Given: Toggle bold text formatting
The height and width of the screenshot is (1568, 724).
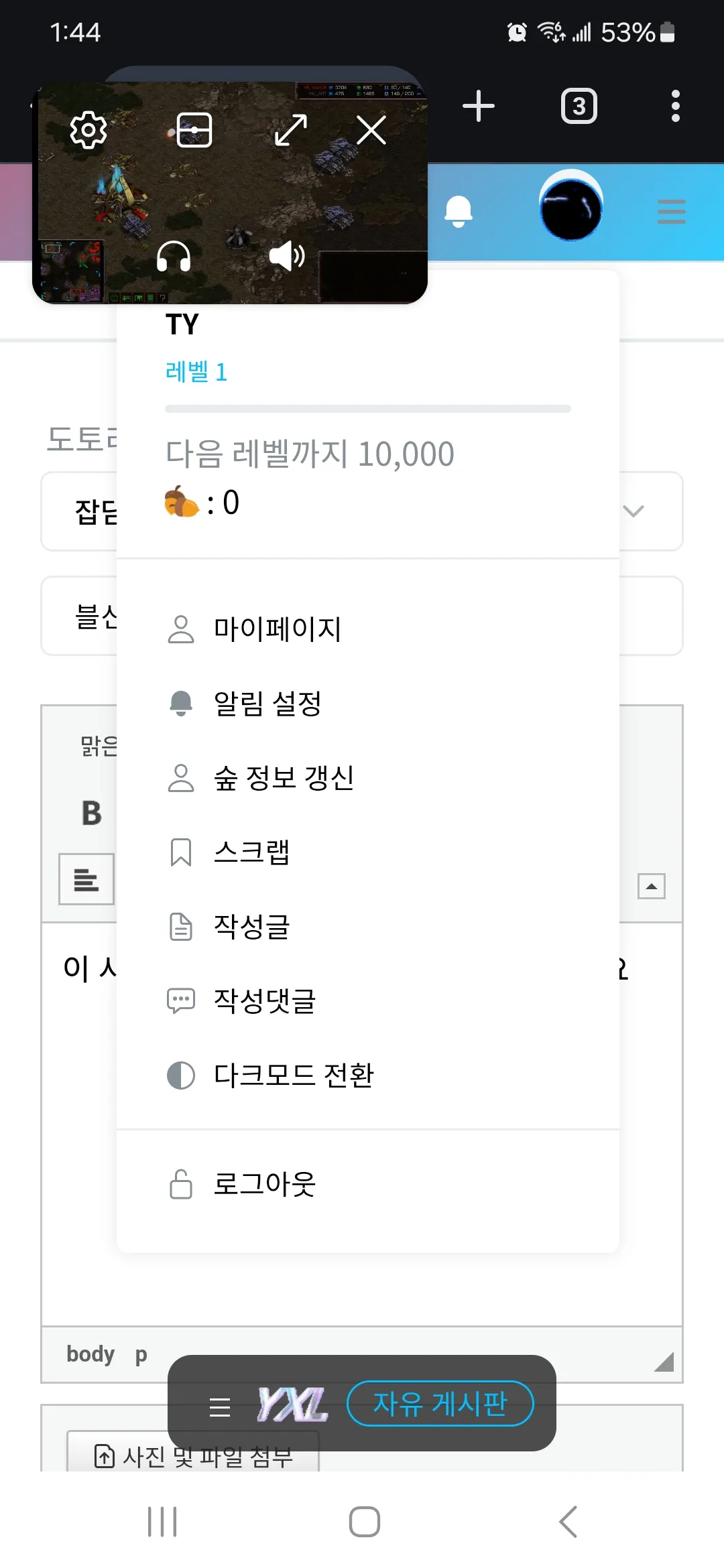Looking at the screenshot, I should click(92, 813).
